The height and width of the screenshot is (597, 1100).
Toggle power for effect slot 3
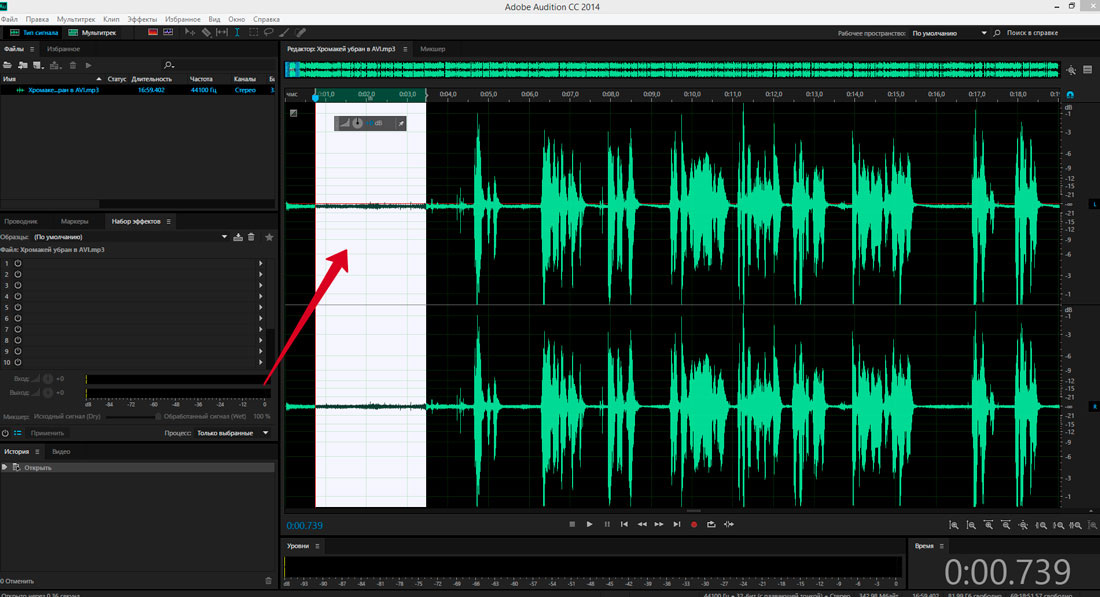18,286
